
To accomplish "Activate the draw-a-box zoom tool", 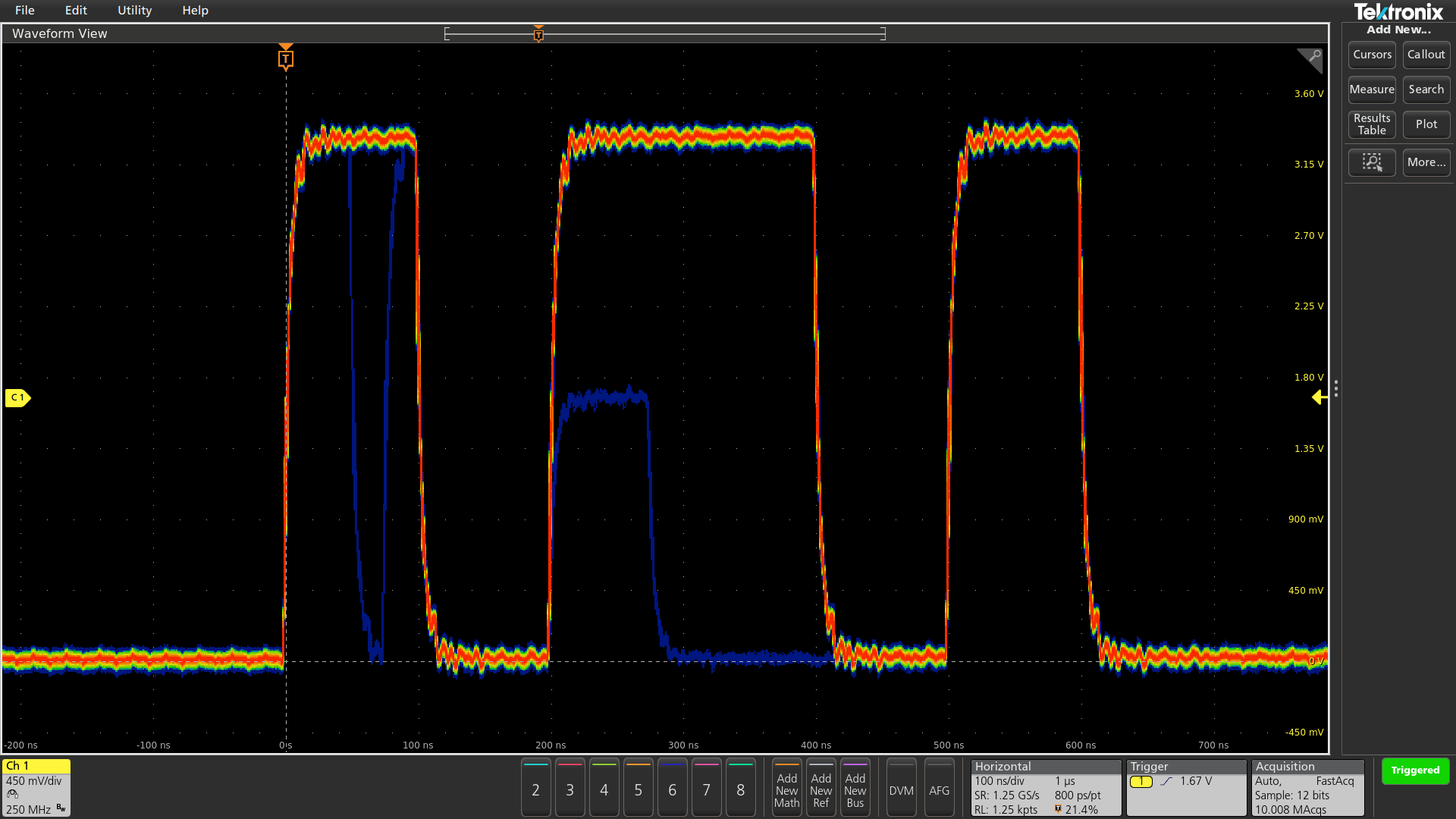I will (1371, 162).
